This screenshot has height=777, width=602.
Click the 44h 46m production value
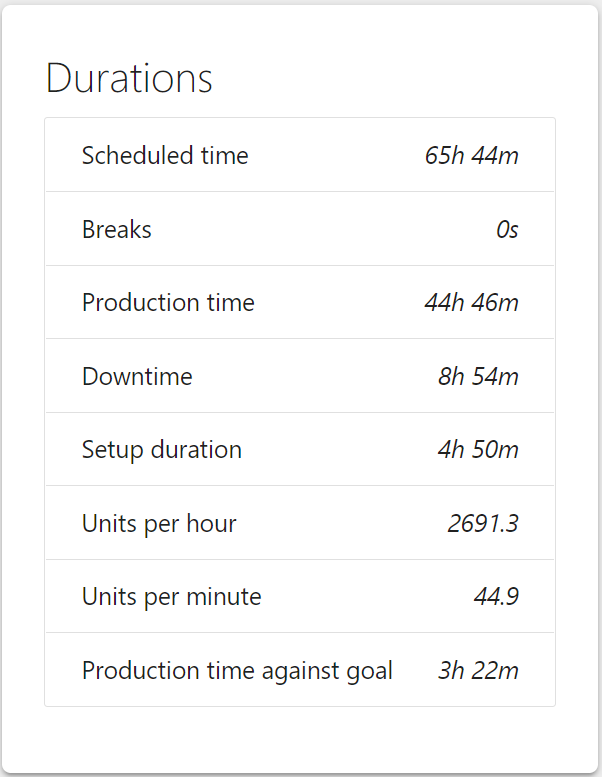point(471,303)
